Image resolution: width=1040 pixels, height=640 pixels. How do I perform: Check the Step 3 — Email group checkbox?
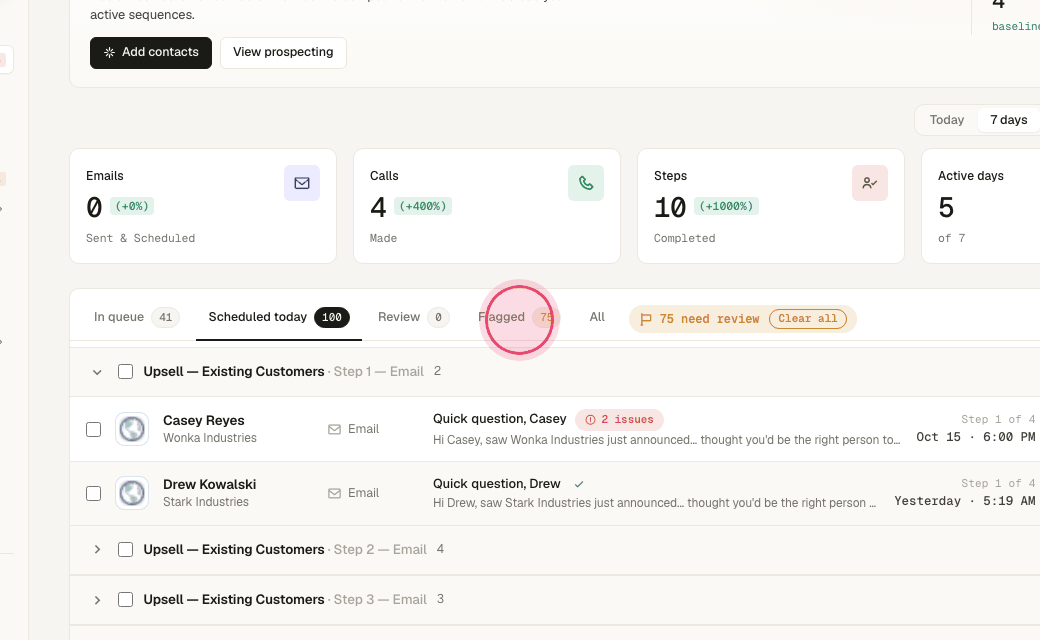click(125, 600)
